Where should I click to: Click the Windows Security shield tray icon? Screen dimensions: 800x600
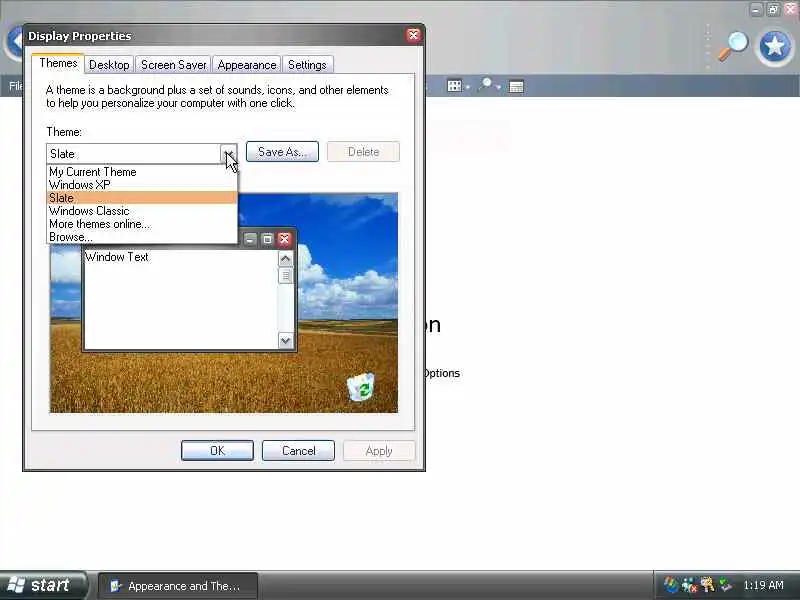pyautogui.click(x=670, y=585)
